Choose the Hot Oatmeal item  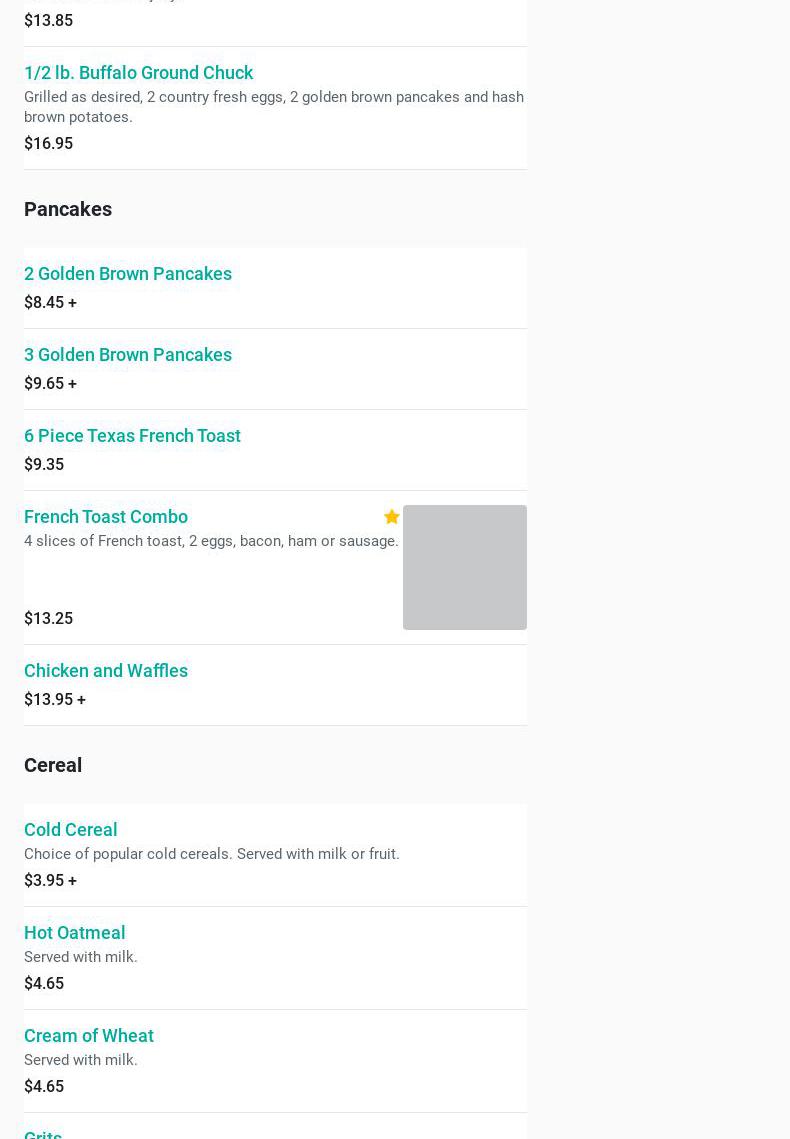[75, 933]
